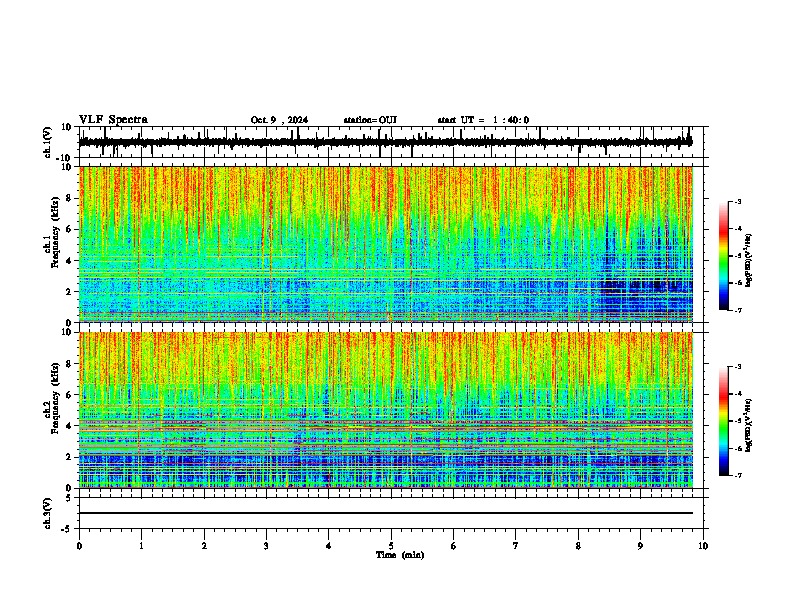
Task: Click the ch.1 color bar "-7" label
Action: click(738, 310)
